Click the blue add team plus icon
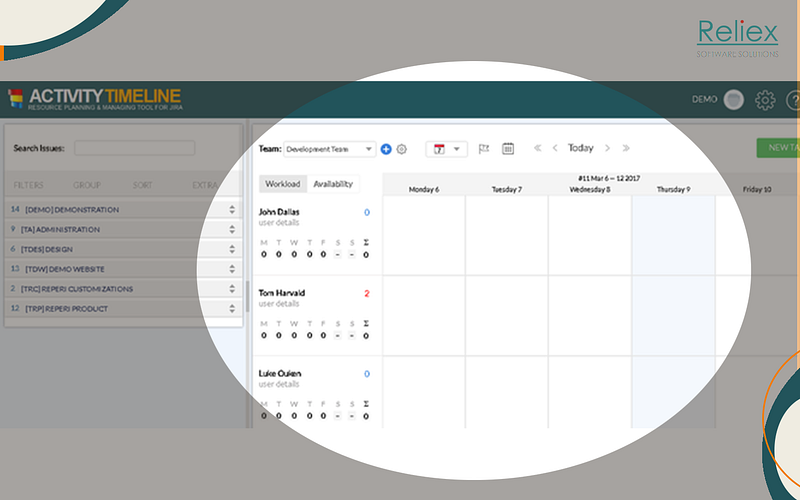800x500 pixels. tap(386, 149)
